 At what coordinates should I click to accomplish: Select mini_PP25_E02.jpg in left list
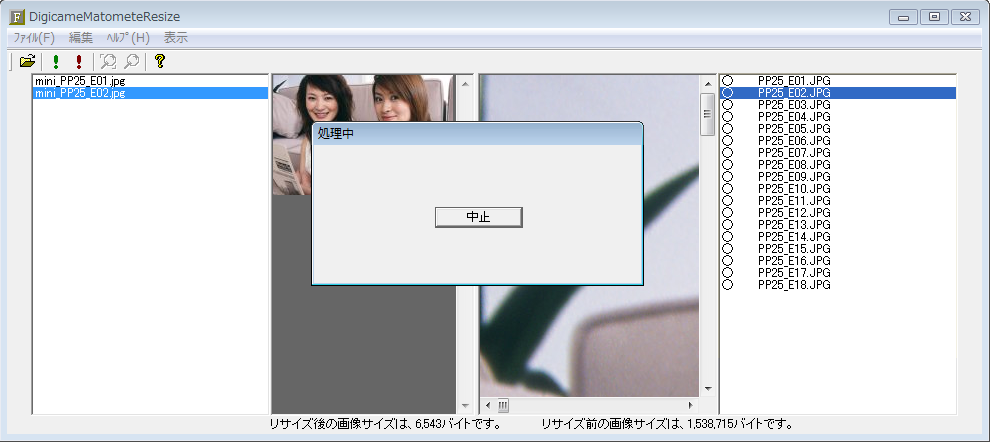[x=150, y=93]
